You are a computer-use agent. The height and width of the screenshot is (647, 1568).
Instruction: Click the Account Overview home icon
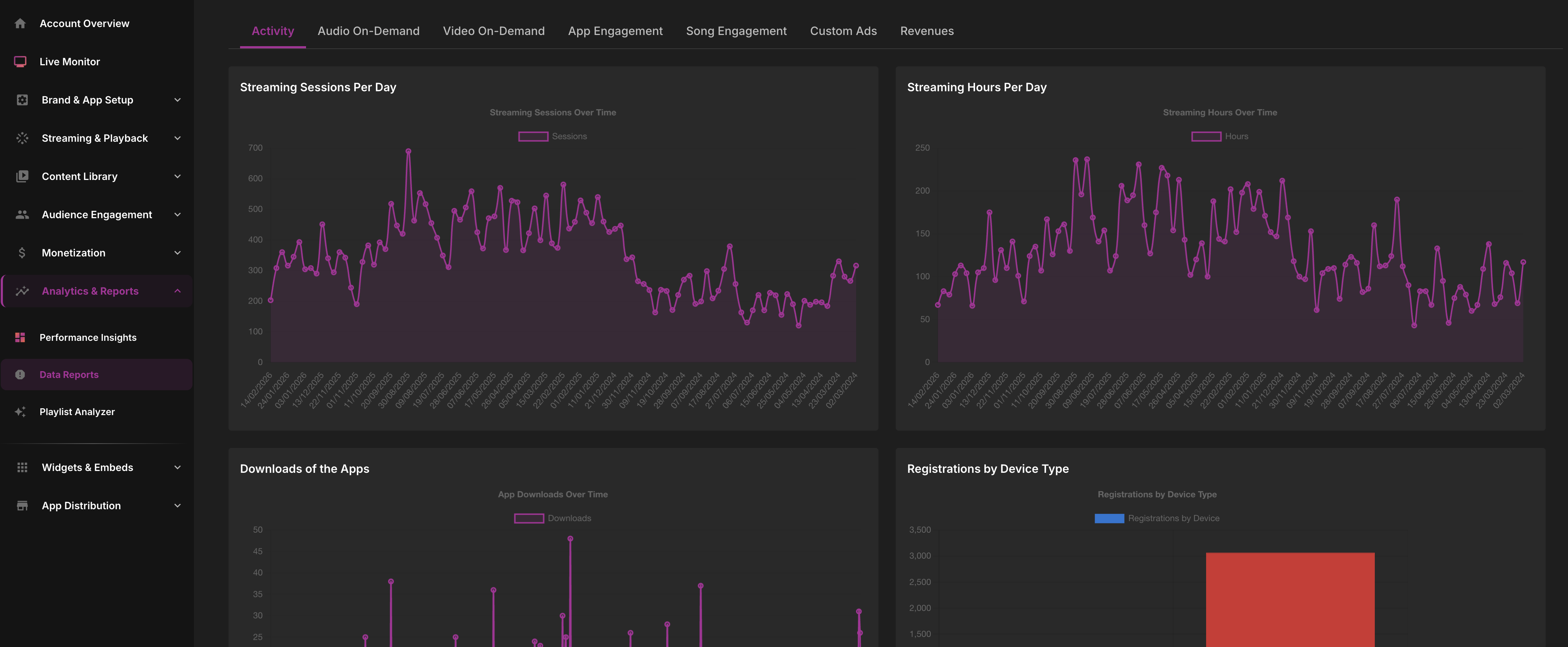tap(20, 23)
